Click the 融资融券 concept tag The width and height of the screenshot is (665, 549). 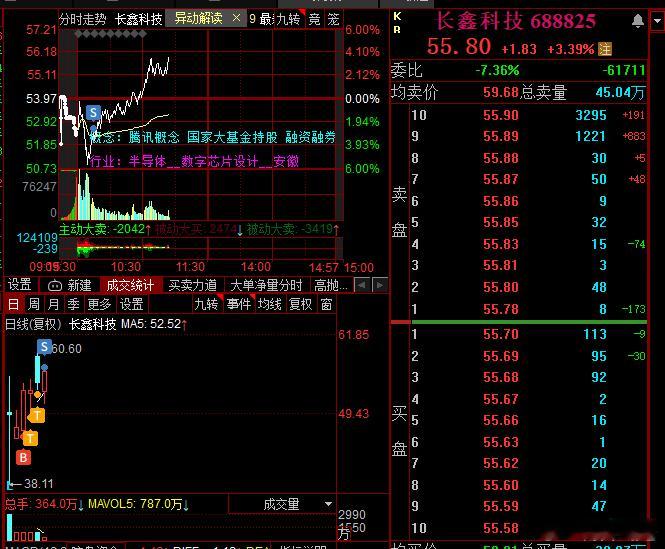[x=310, y=137]
